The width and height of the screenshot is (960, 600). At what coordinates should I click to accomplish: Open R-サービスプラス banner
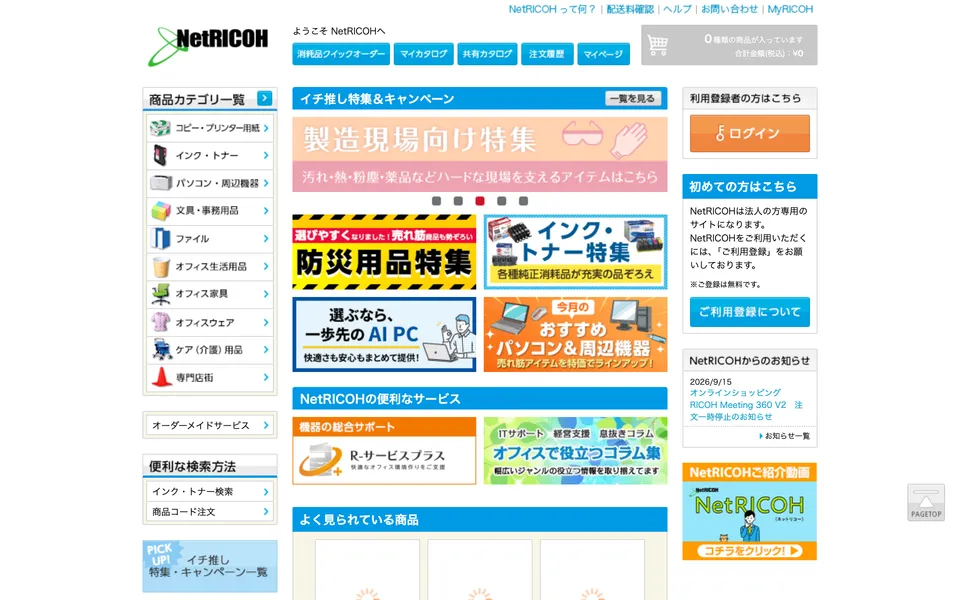384,451
